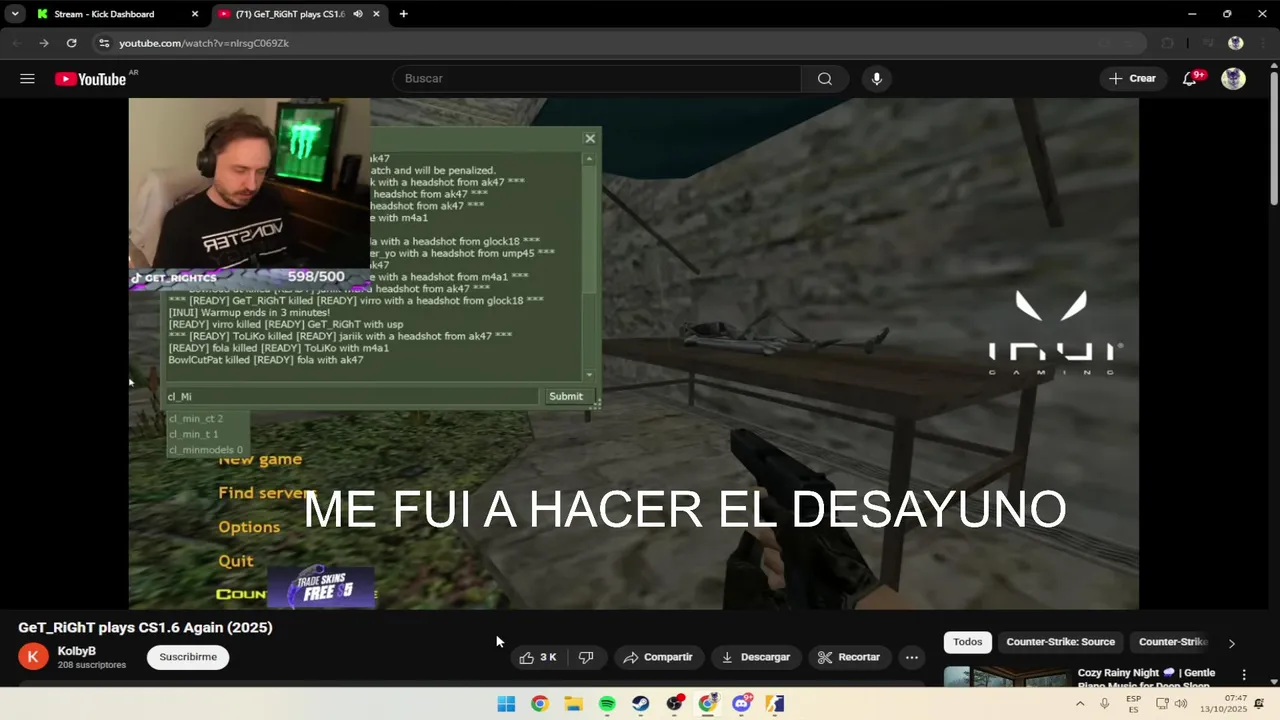Open Spotify from the taskbar
Screen dimensions: 1280x720
click(607, 704)
